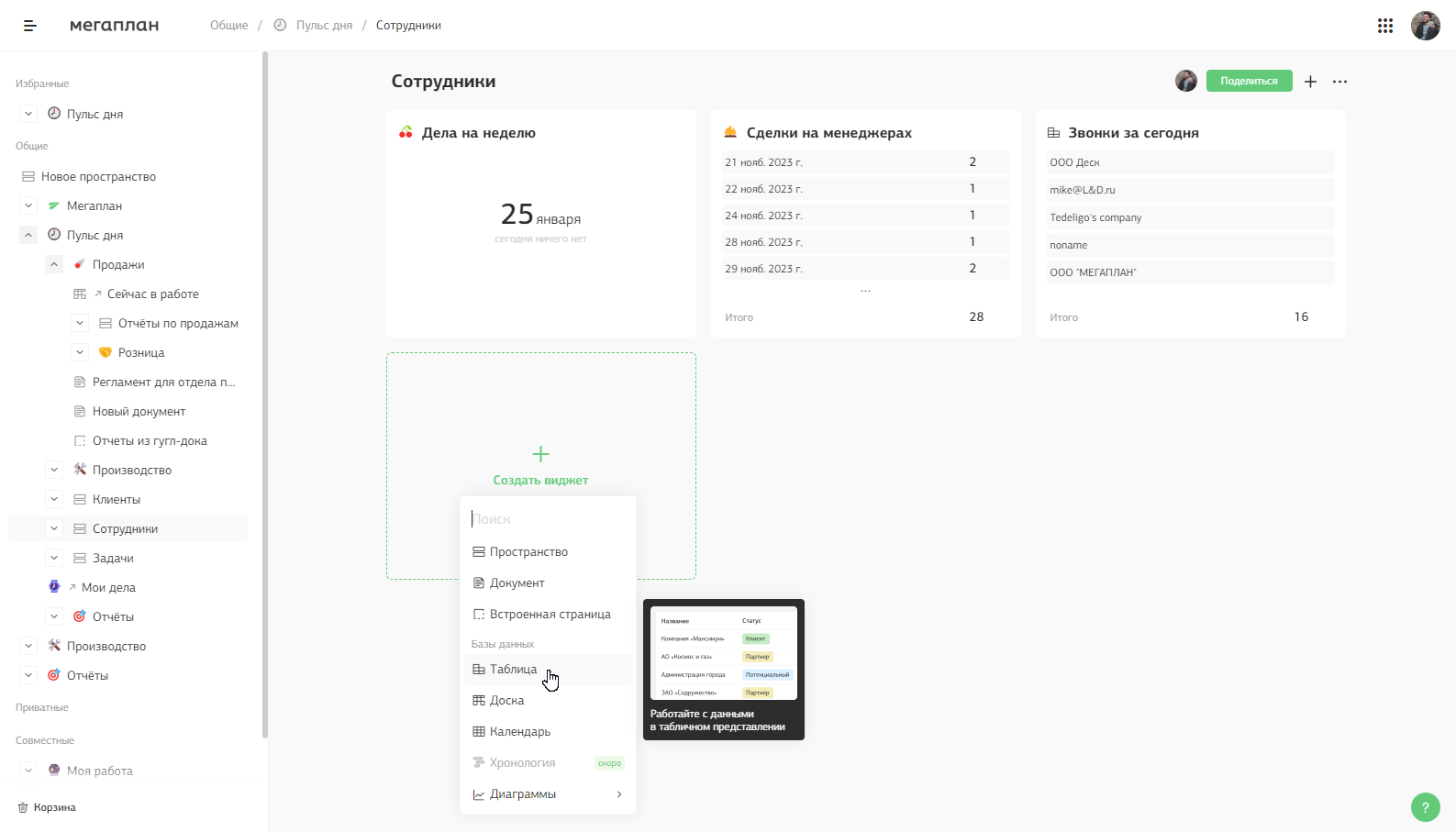This screenshot has height=832, width=1456.
Task: Open the apps grid icon
Action: coord(1385,26)
